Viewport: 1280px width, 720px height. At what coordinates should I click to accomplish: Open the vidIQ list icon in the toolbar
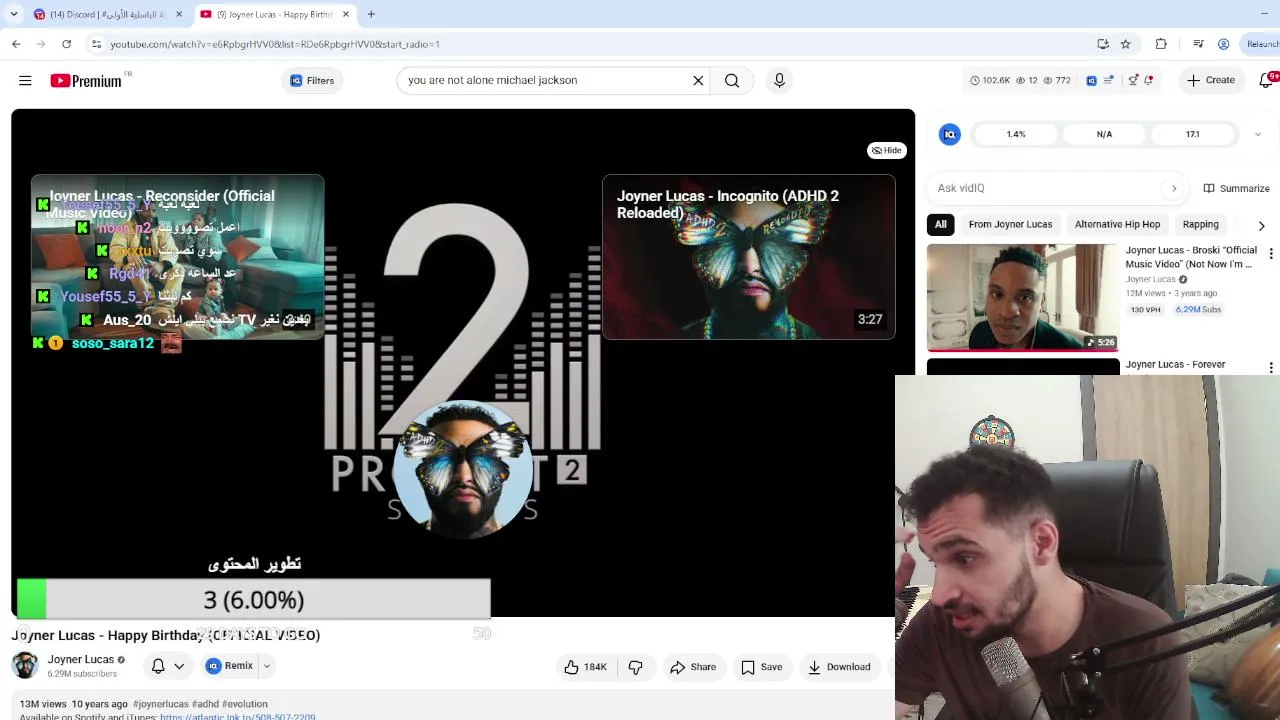point(1109,80)
